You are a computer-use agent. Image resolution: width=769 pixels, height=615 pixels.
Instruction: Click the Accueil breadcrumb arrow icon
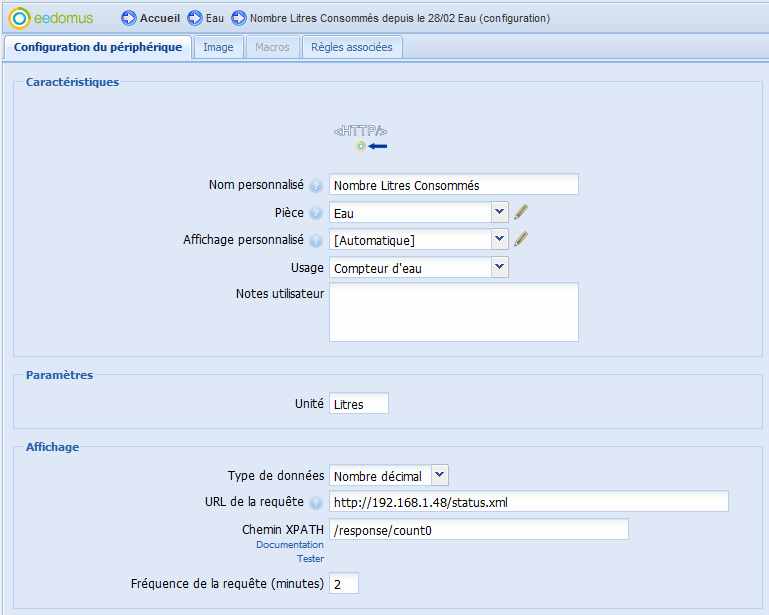pos(128,18)
